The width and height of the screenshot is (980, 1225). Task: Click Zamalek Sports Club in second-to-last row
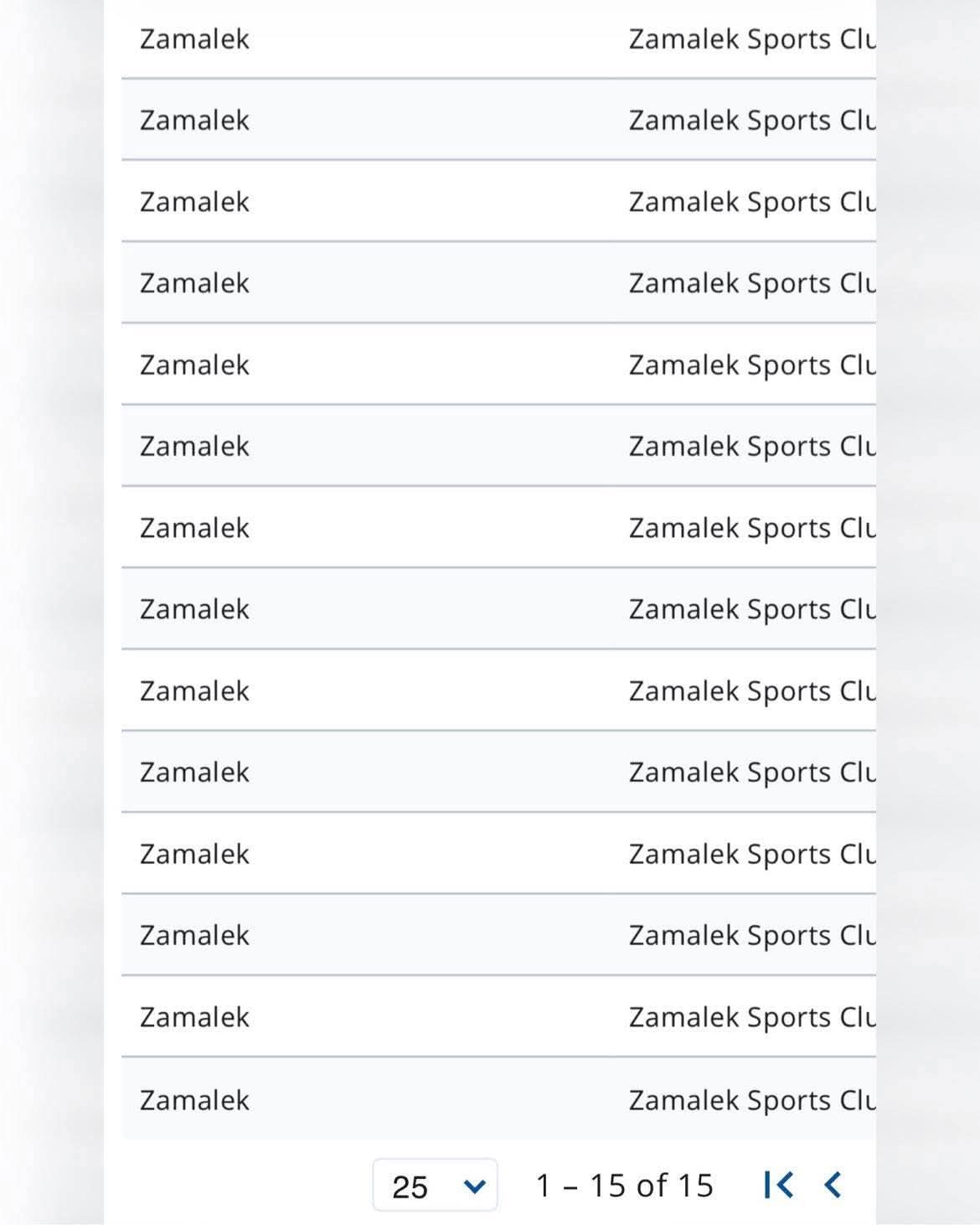click(751, 1017)
